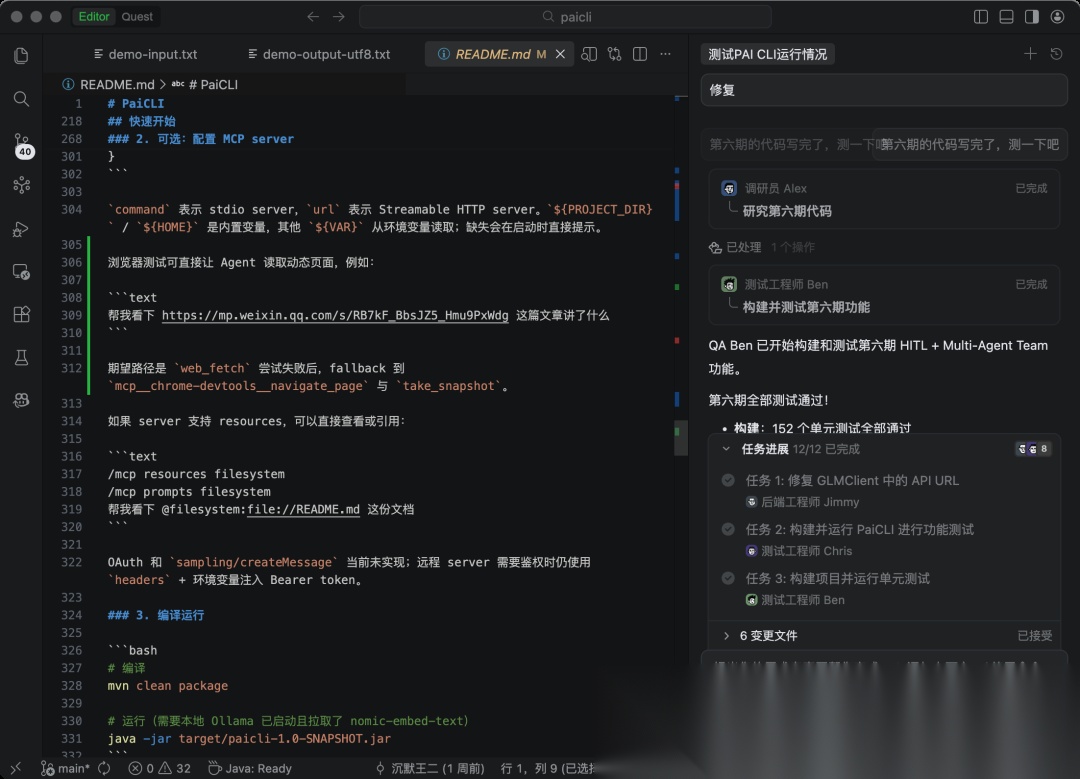Open Source Control with 40 badge

23,146
